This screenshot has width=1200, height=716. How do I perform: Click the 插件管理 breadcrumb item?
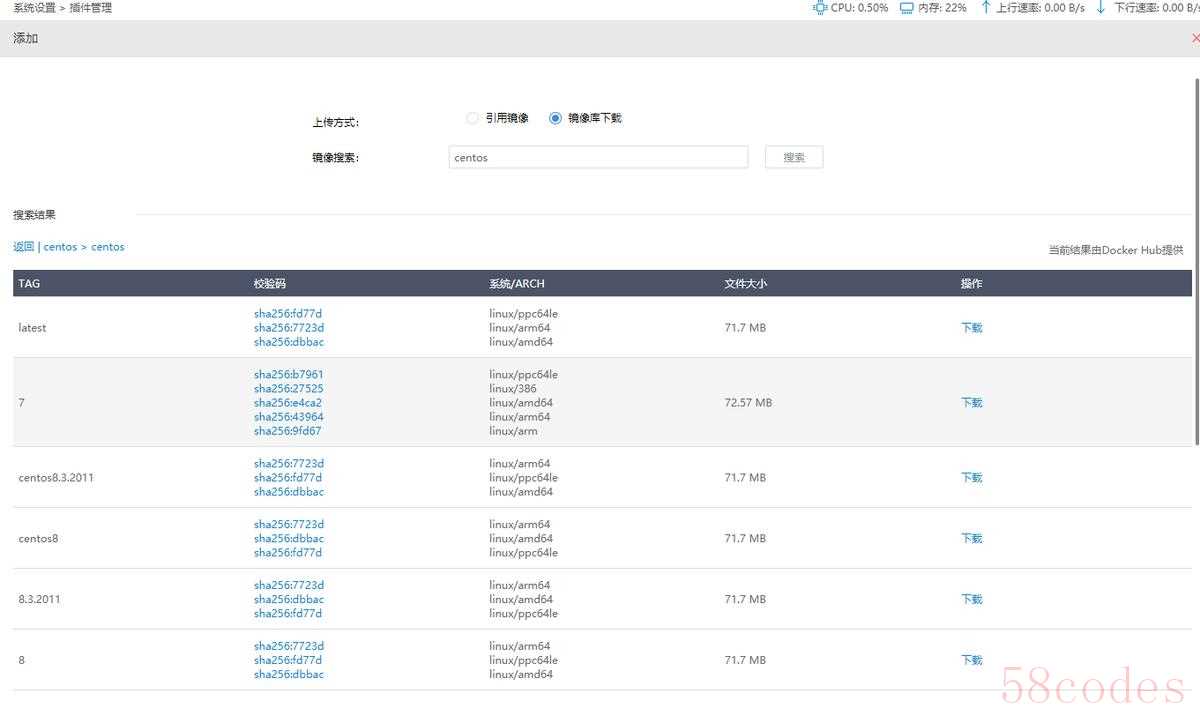tap(91, 8)
